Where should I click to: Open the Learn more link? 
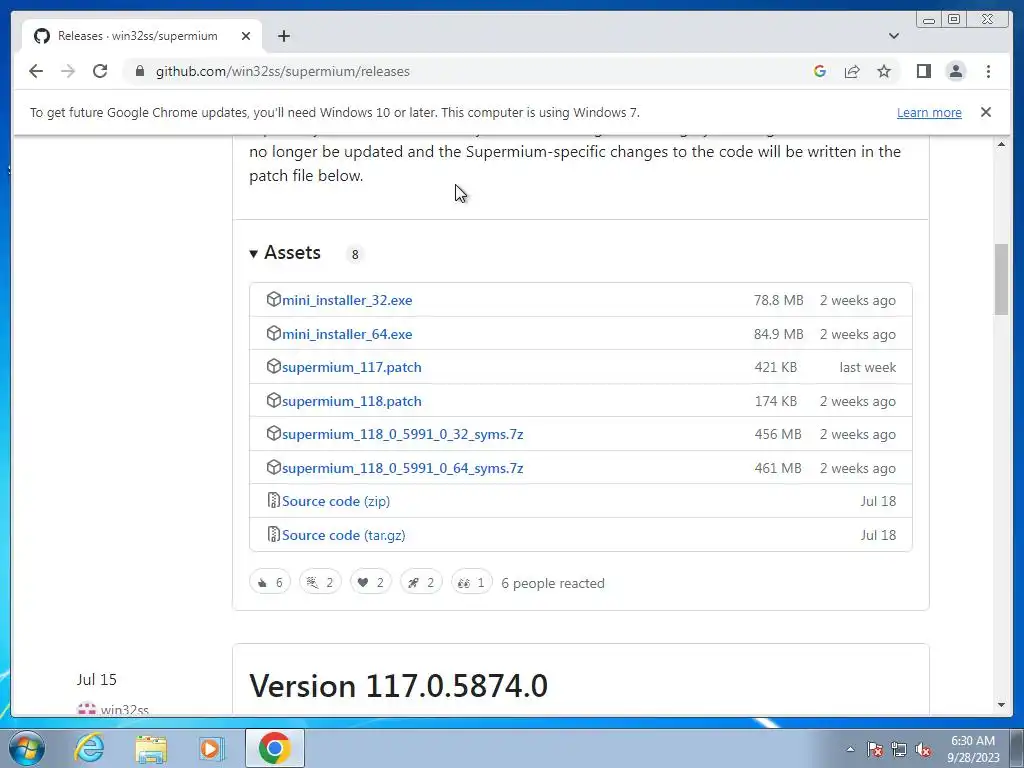(x=929, y=112)
